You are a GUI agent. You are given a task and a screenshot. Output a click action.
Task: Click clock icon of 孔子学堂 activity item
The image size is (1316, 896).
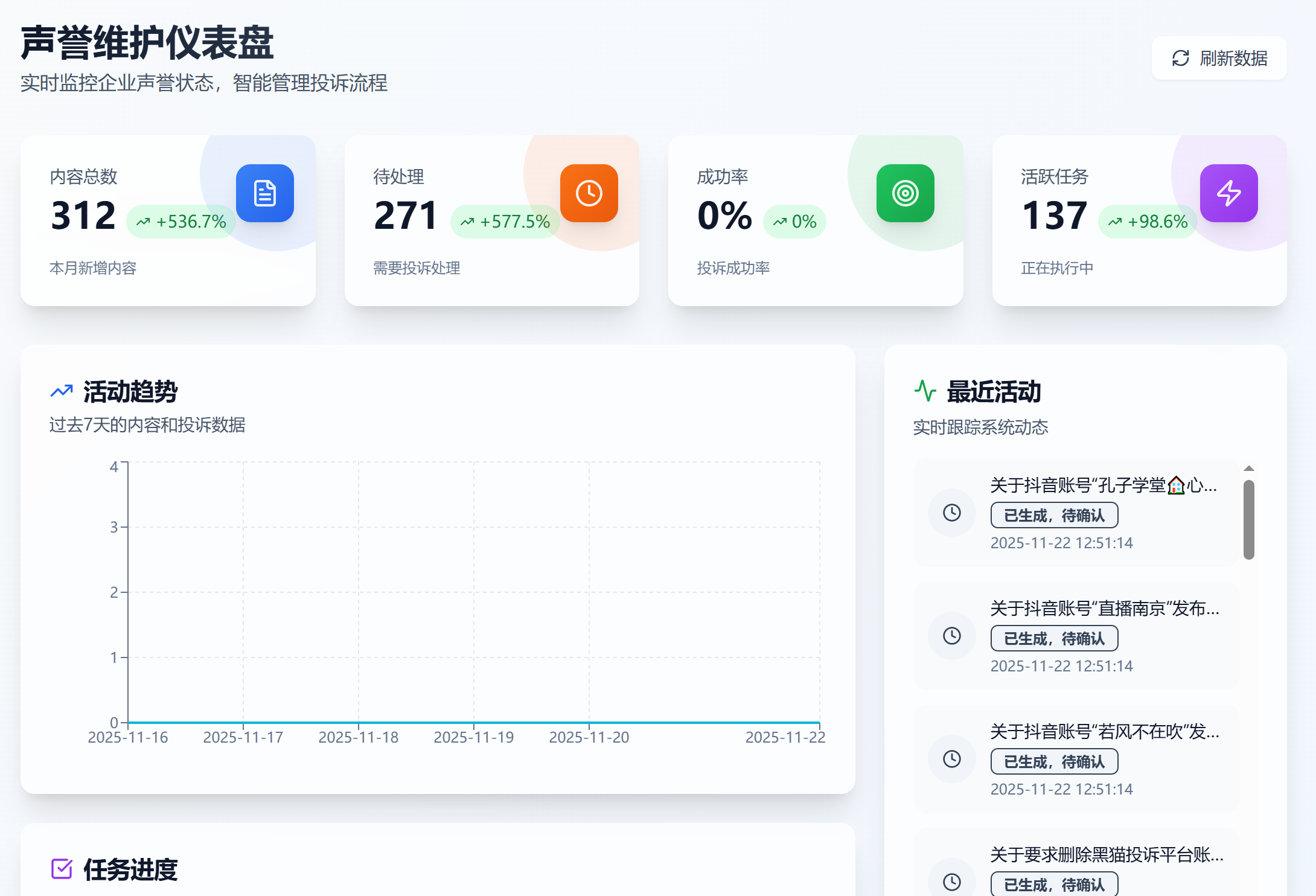click(x=952, y=513)
